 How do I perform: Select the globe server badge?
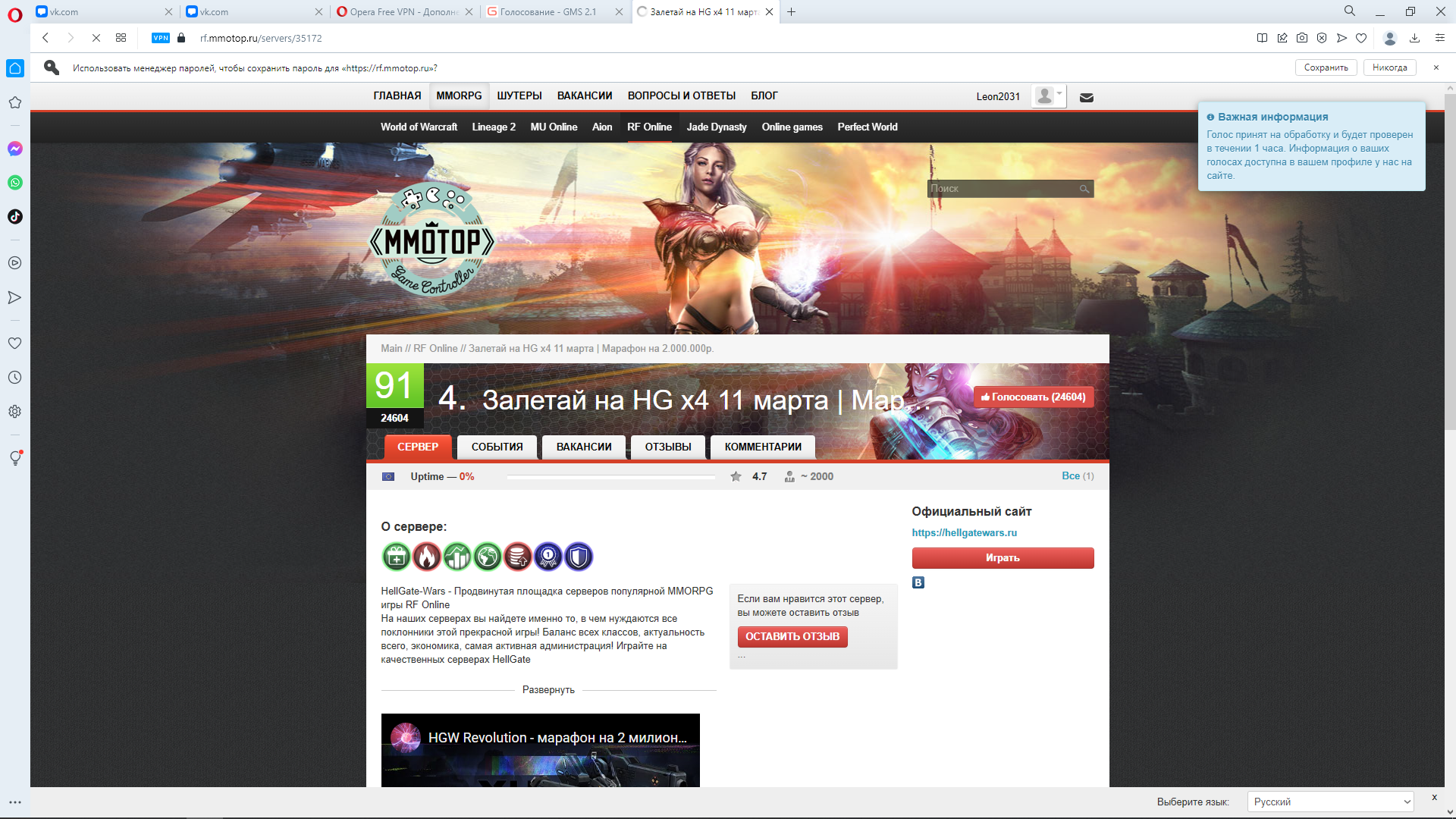pos(488,557)
